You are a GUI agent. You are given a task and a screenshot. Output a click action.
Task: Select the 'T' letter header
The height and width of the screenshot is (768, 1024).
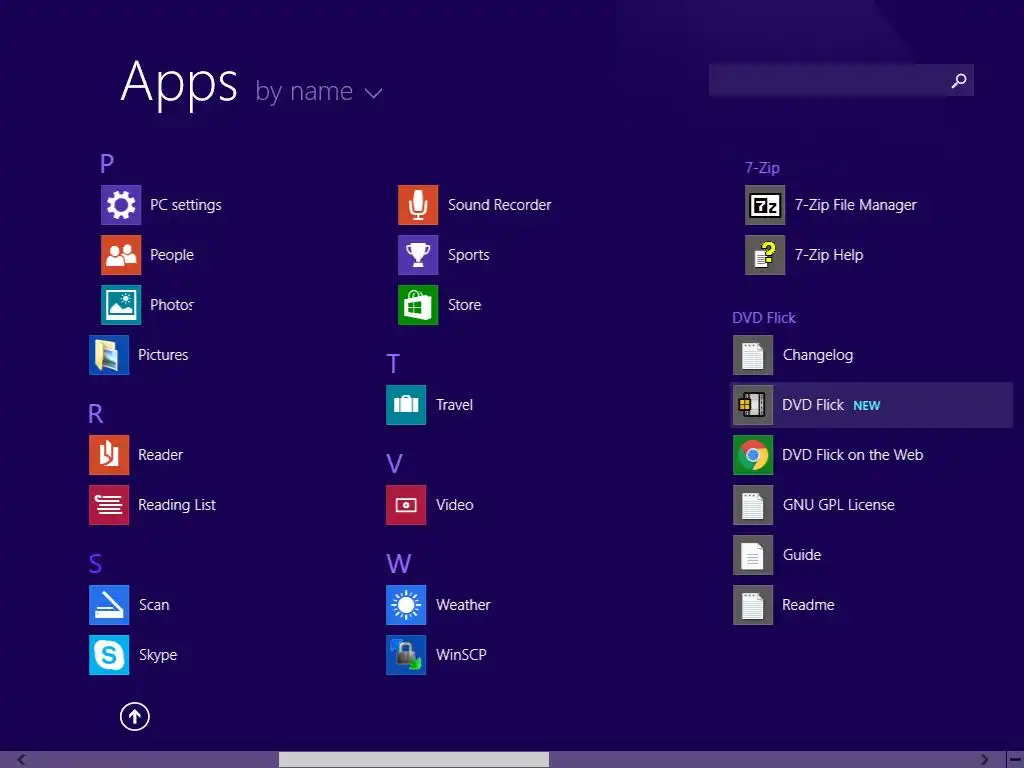pyautogui.click(x=392, y=364)
